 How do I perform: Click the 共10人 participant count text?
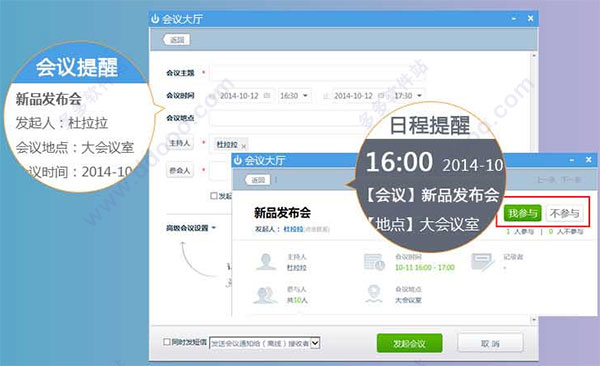297,300
